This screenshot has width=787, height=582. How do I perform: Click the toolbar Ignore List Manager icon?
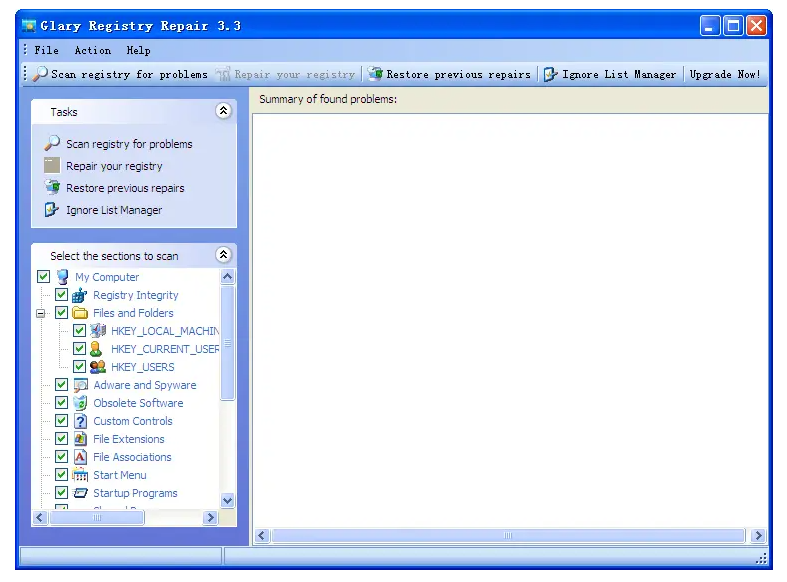tap(551, 74)
